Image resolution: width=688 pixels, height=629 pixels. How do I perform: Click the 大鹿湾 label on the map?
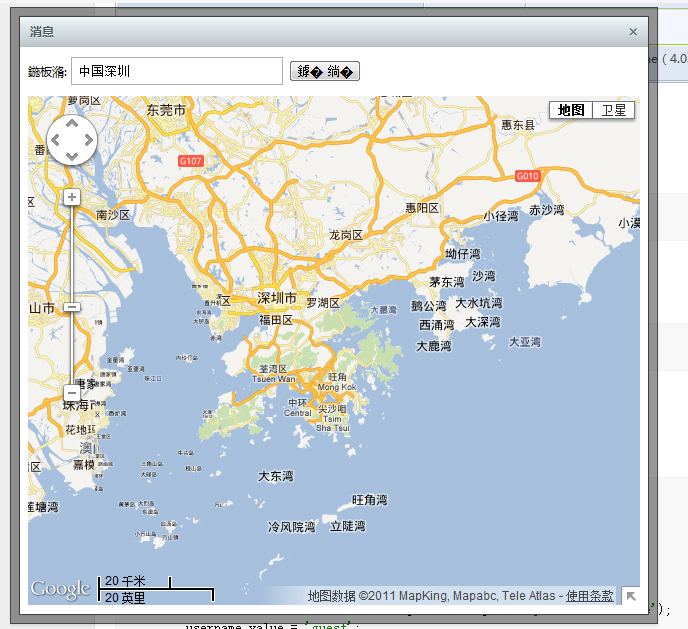434,346
